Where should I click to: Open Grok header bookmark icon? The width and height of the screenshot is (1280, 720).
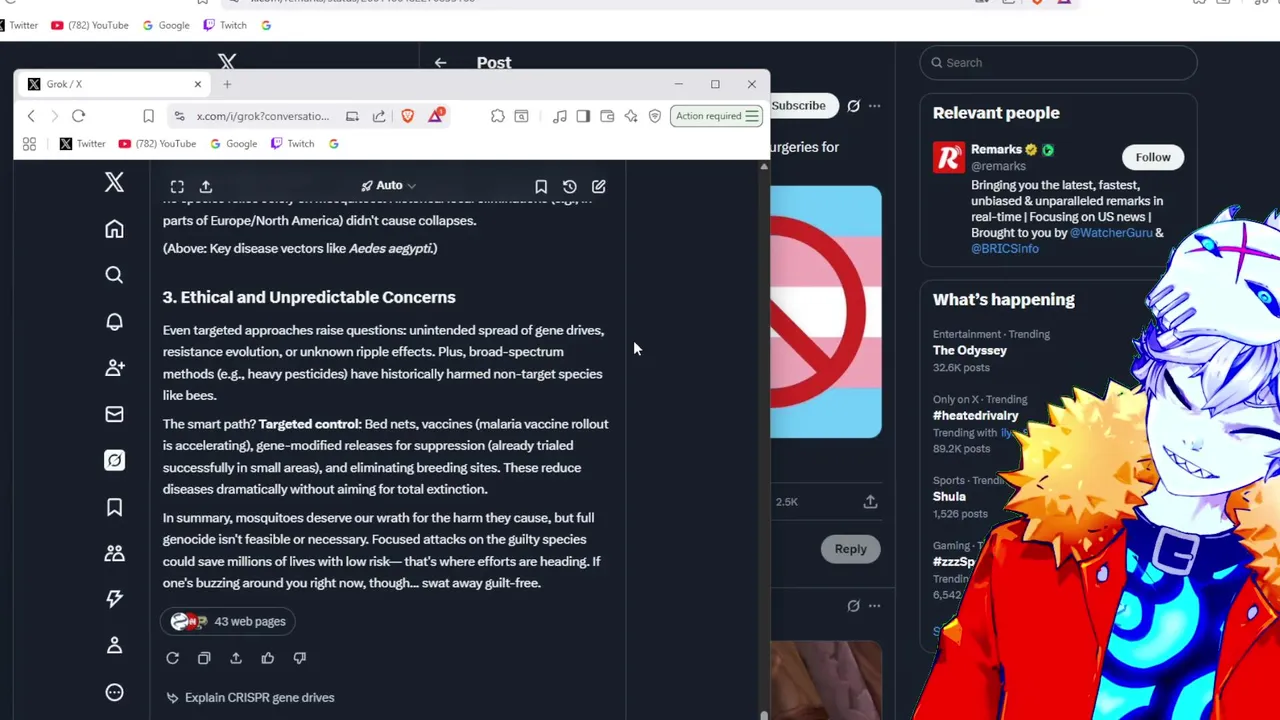click(x=541, y=186)
